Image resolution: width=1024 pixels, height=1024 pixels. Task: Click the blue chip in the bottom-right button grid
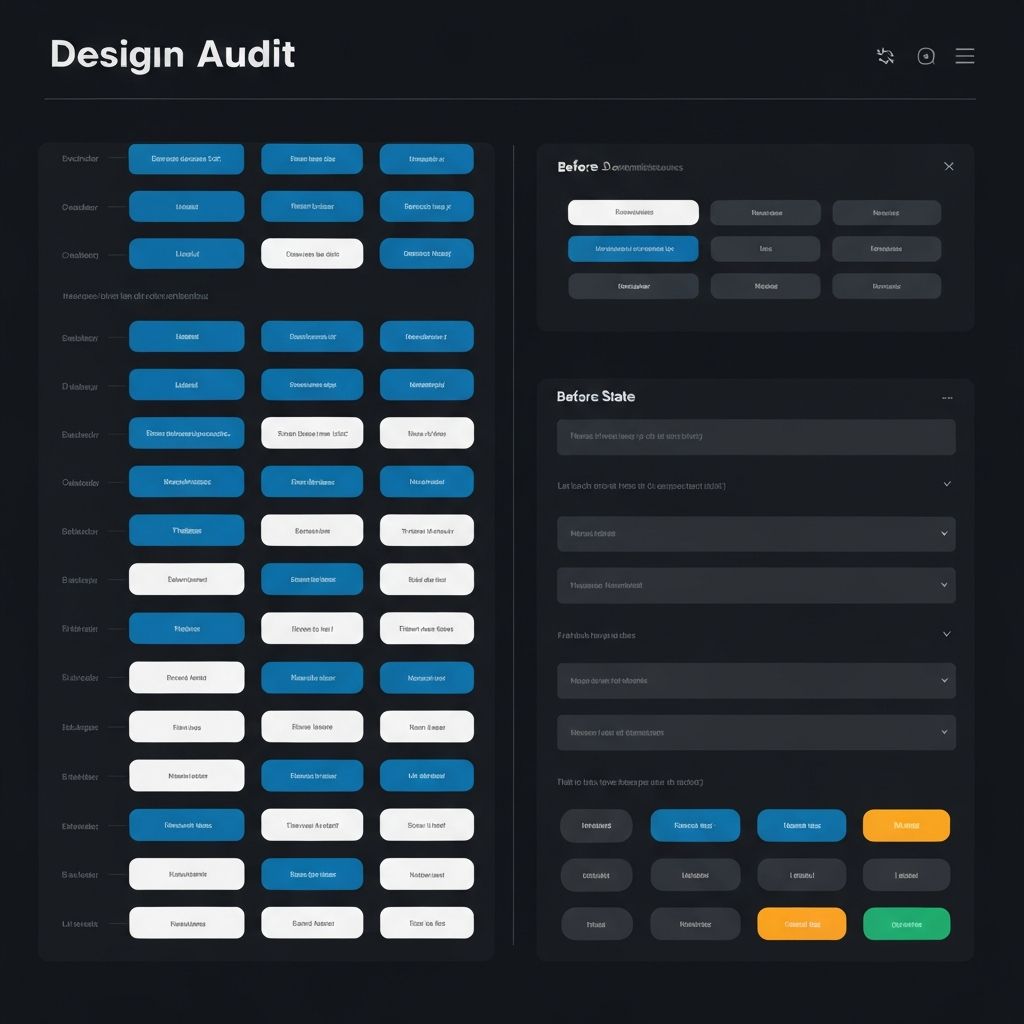801,825
